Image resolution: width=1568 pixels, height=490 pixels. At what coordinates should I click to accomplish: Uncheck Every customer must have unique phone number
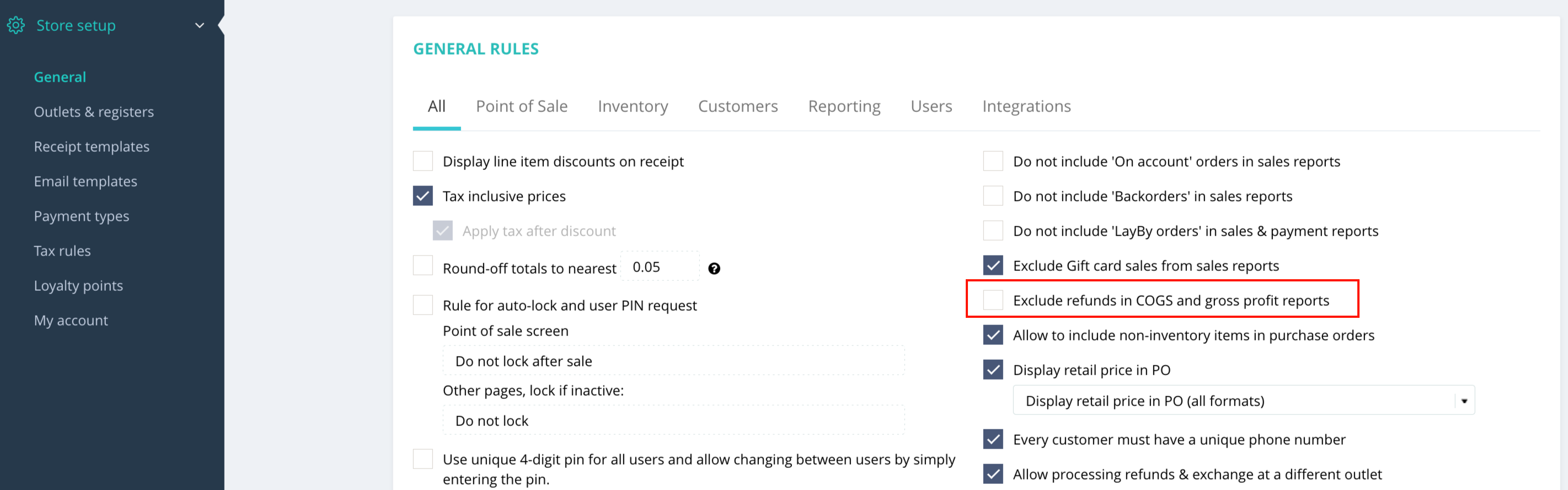coord(993,439)
